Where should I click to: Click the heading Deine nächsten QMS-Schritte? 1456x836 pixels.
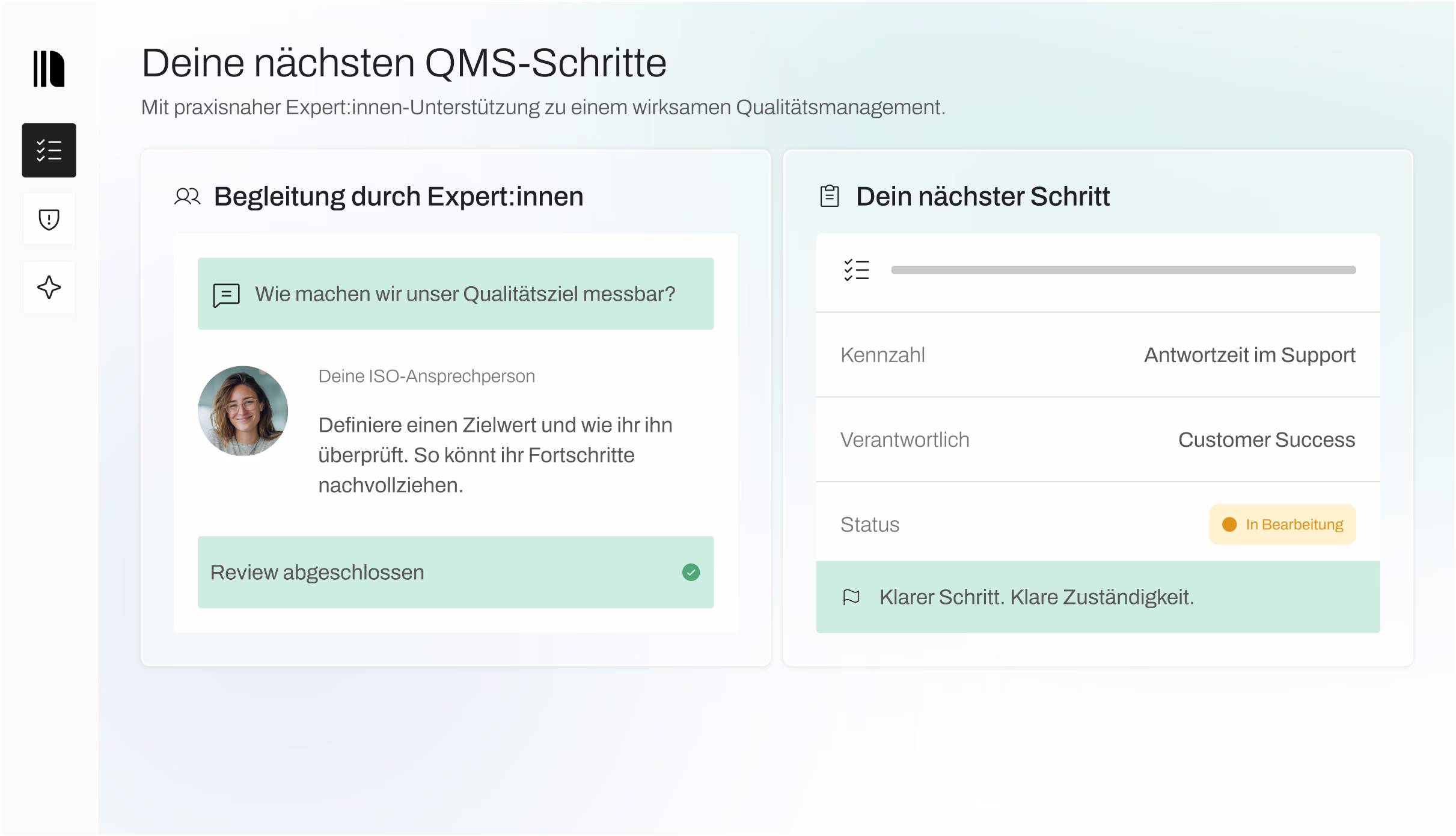point(404,63)
